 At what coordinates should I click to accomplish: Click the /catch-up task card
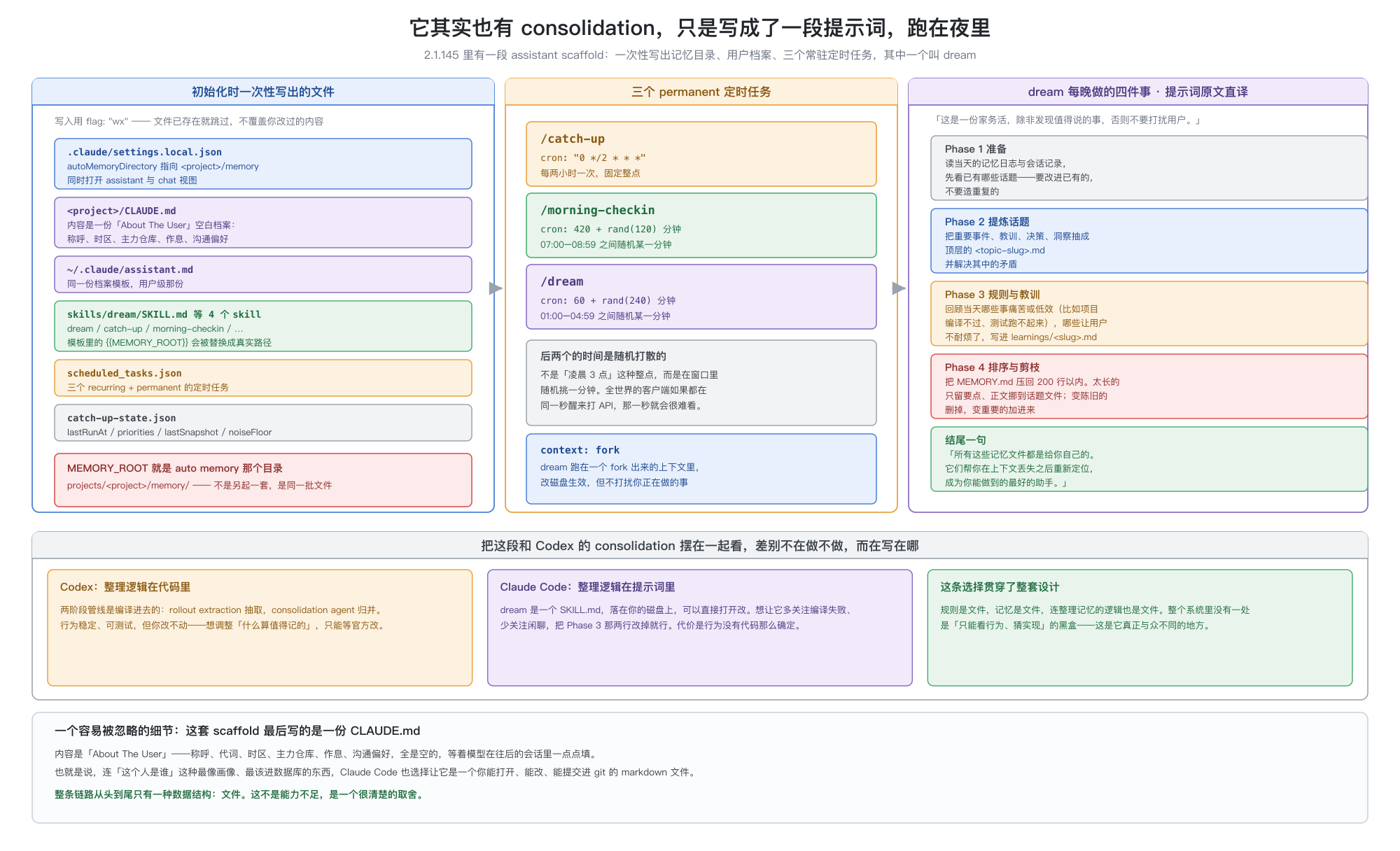(x=701, y=154)
